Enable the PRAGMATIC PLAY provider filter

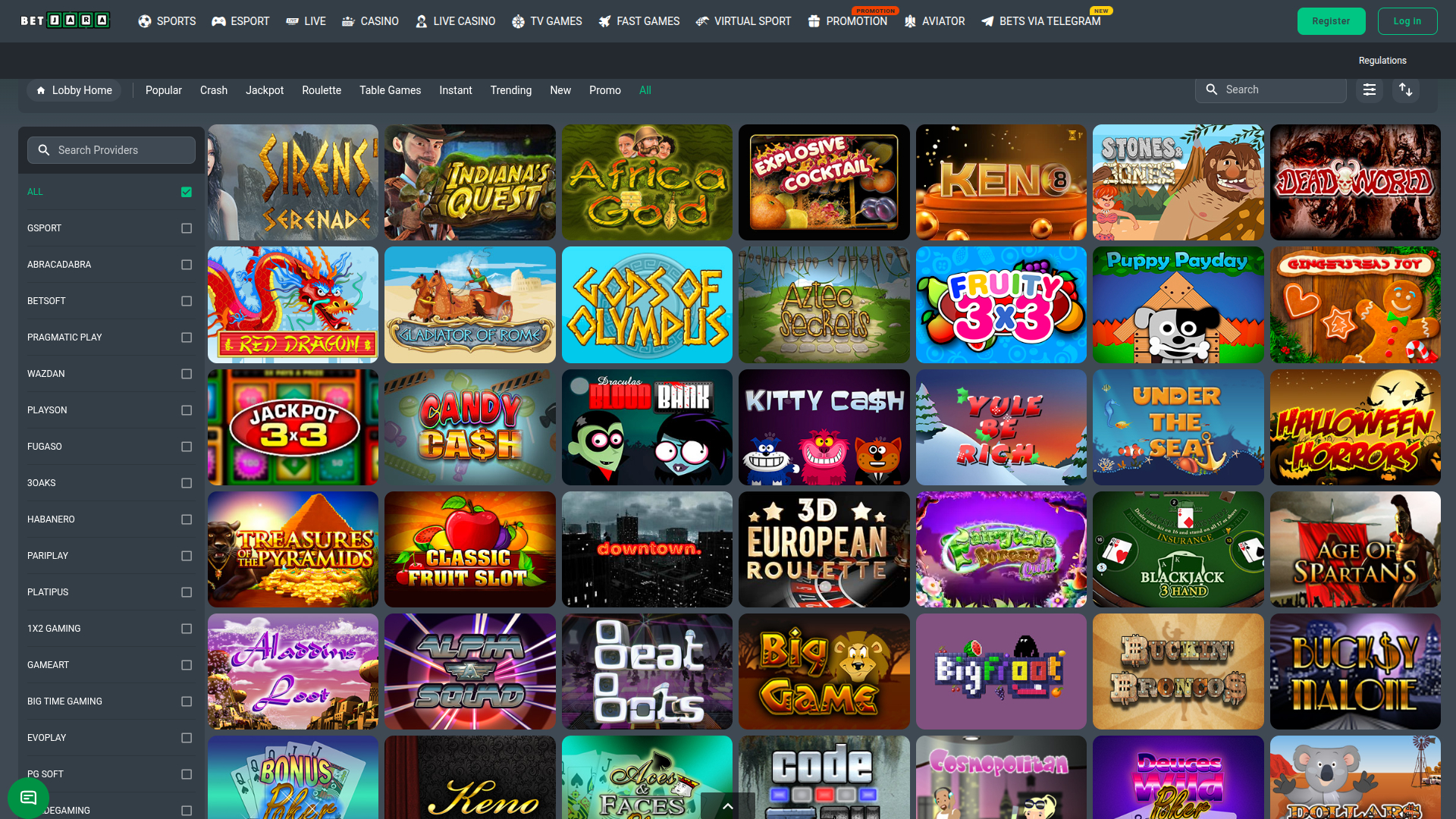point(187,337)
